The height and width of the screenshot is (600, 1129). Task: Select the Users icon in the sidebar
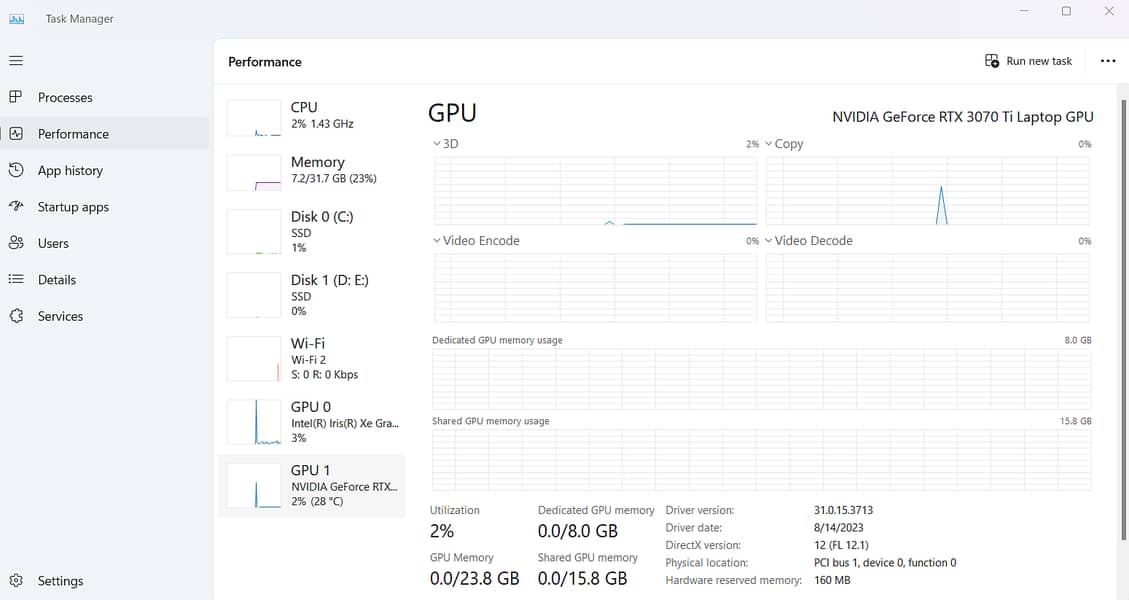(16, 243)
